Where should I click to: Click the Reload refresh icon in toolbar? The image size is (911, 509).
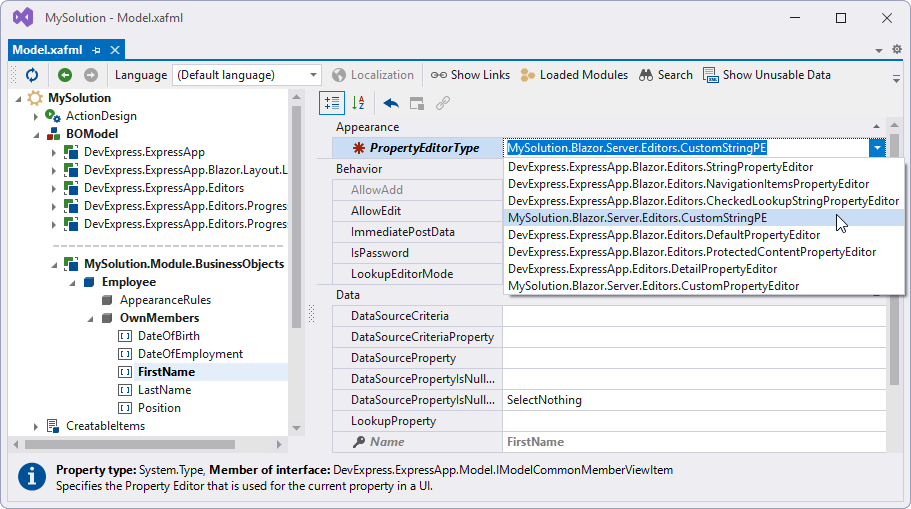32,75
